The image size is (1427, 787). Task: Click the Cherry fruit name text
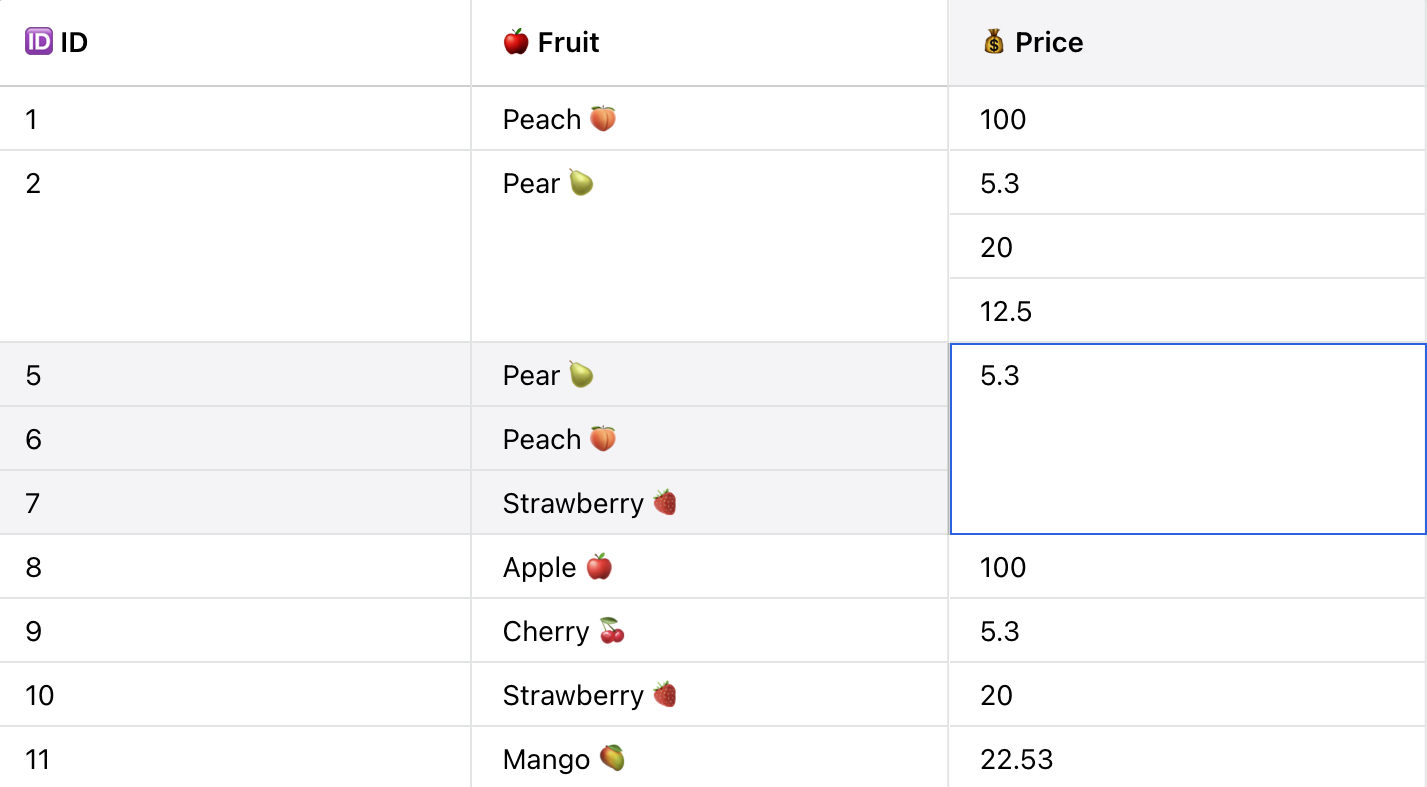click(x=546, y=631)
